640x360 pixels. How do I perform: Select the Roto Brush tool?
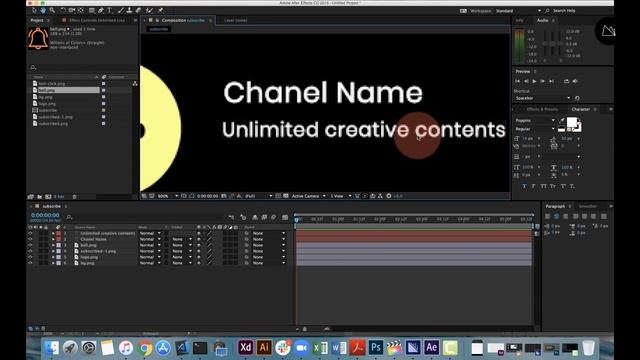click(x=149, y=10)
